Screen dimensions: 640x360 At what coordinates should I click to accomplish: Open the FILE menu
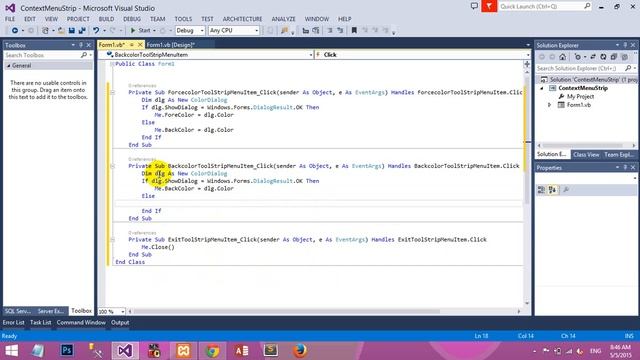(x=10, y=19)
